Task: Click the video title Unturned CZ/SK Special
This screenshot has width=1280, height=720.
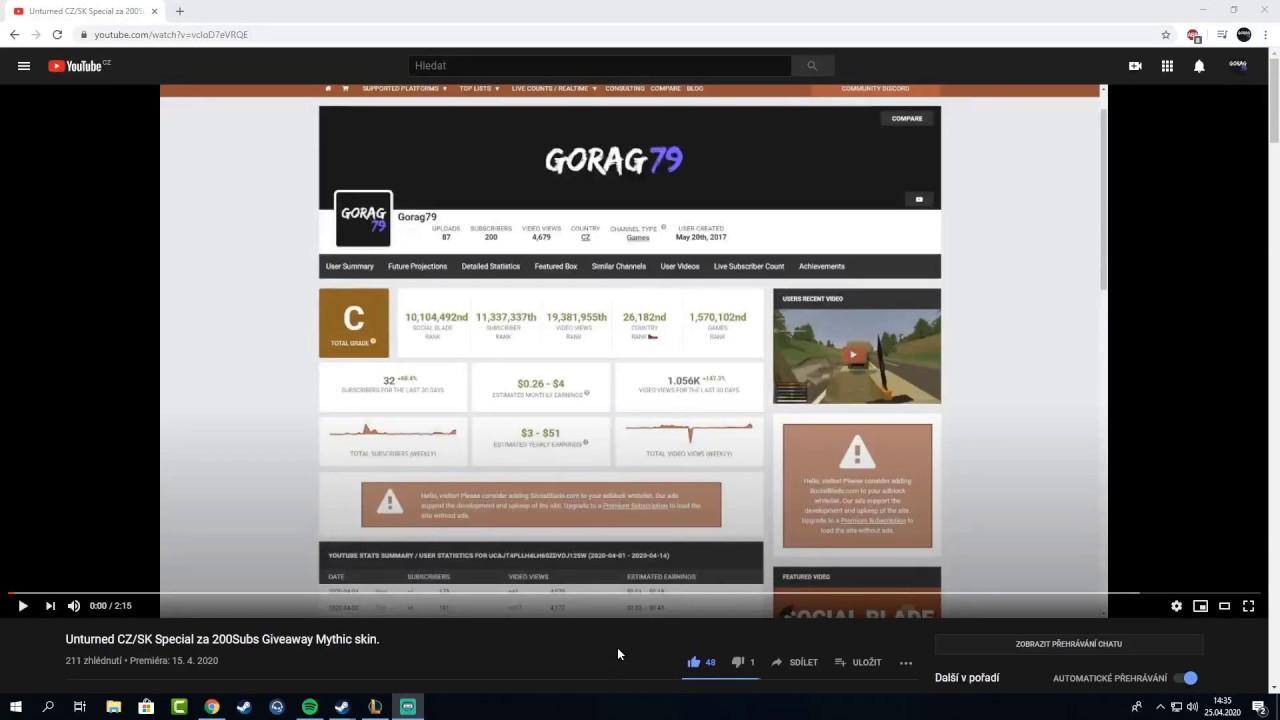Action: coord(222,639)
